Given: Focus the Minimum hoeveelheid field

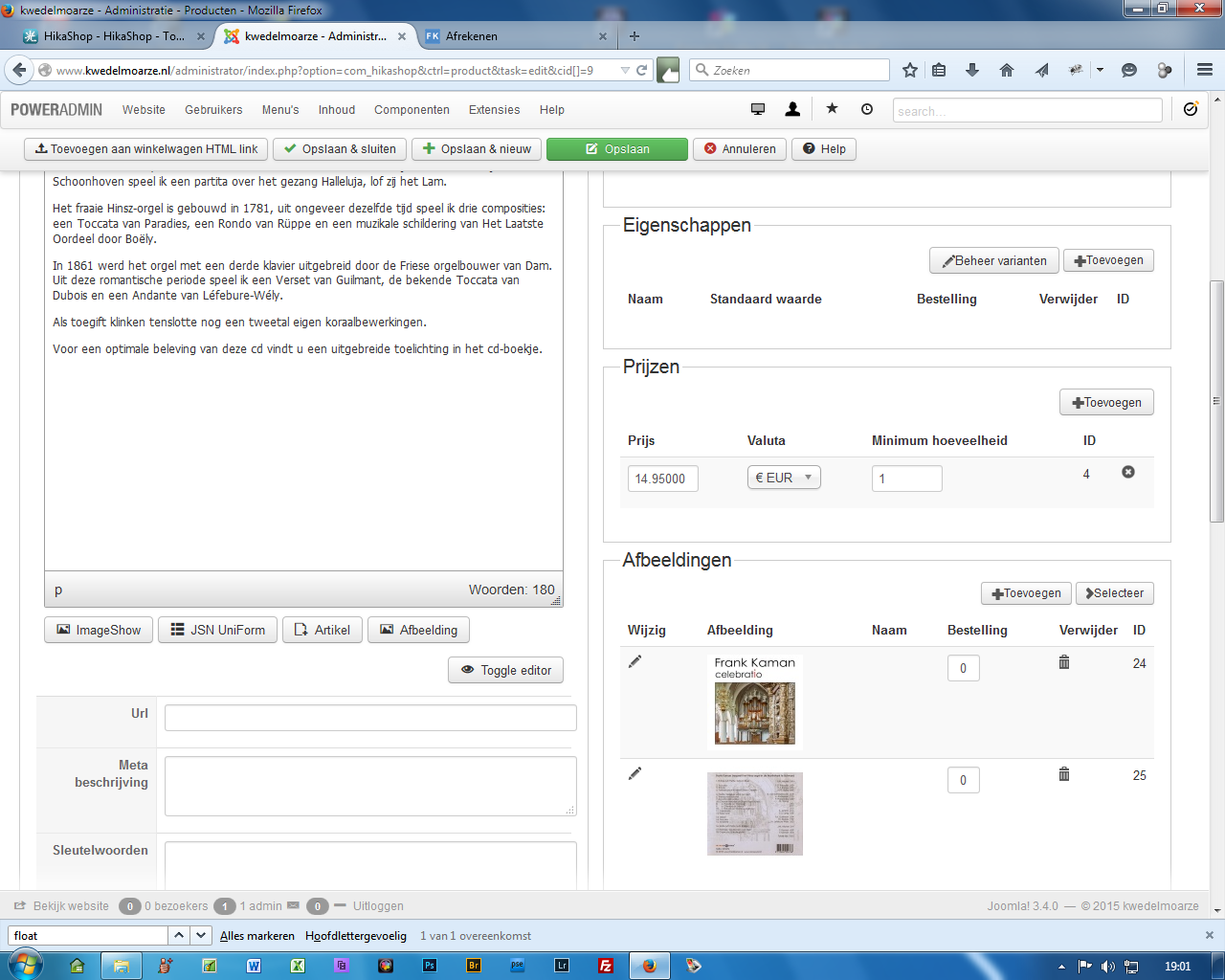Looking at the screenshot, I should tap(907, 479).
